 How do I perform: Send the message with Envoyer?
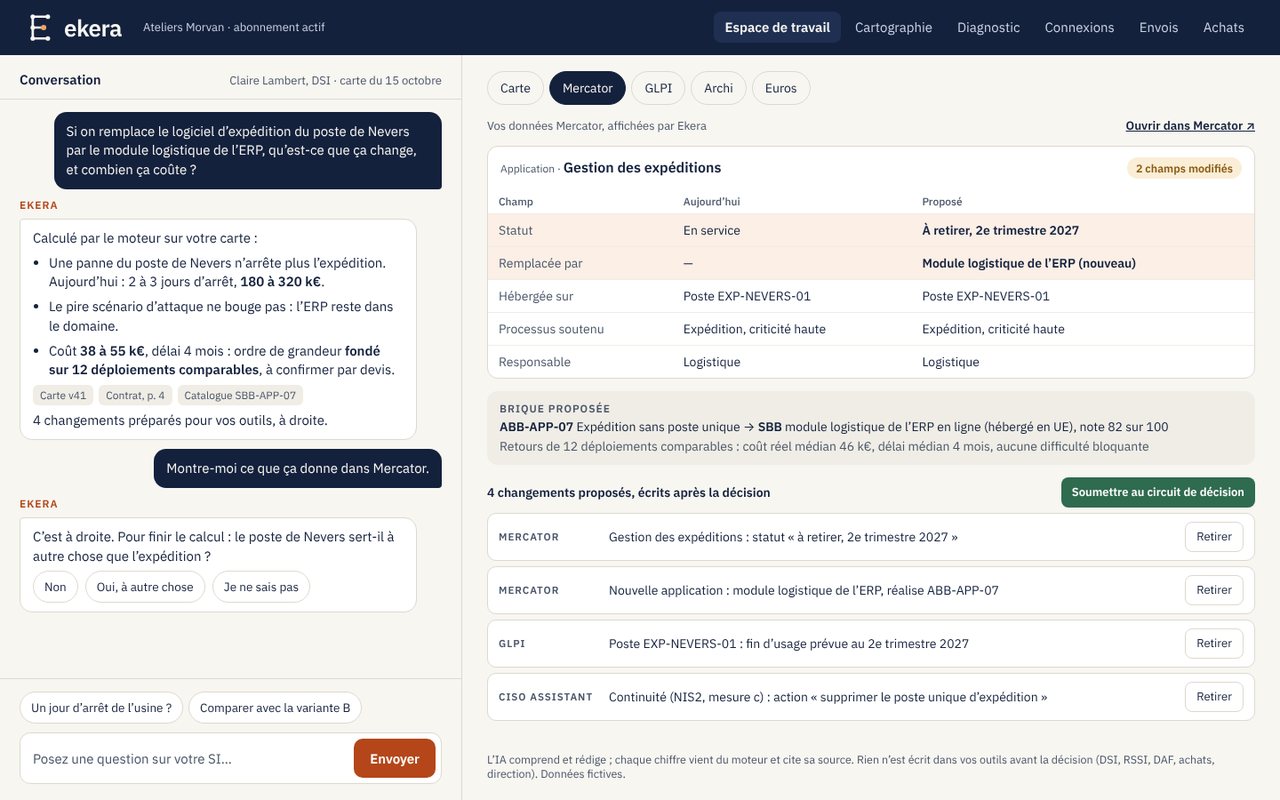click(394, 759)
